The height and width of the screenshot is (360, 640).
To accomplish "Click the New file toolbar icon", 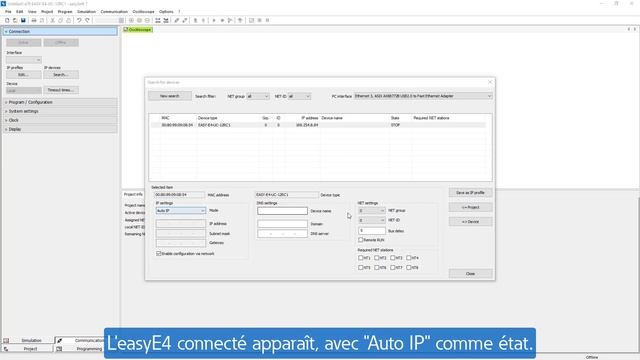I will click(x=7, y=20).
